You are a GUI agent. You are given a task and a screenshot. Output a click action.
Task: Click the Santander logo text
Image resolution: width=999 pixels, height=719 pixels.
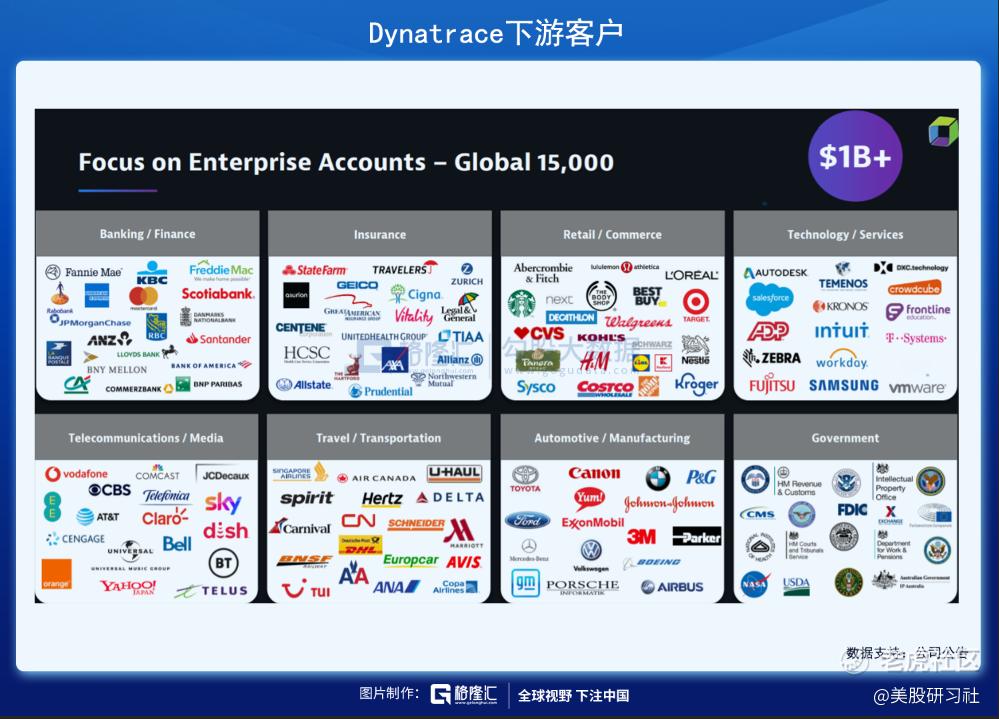click(x=219, y=339)
